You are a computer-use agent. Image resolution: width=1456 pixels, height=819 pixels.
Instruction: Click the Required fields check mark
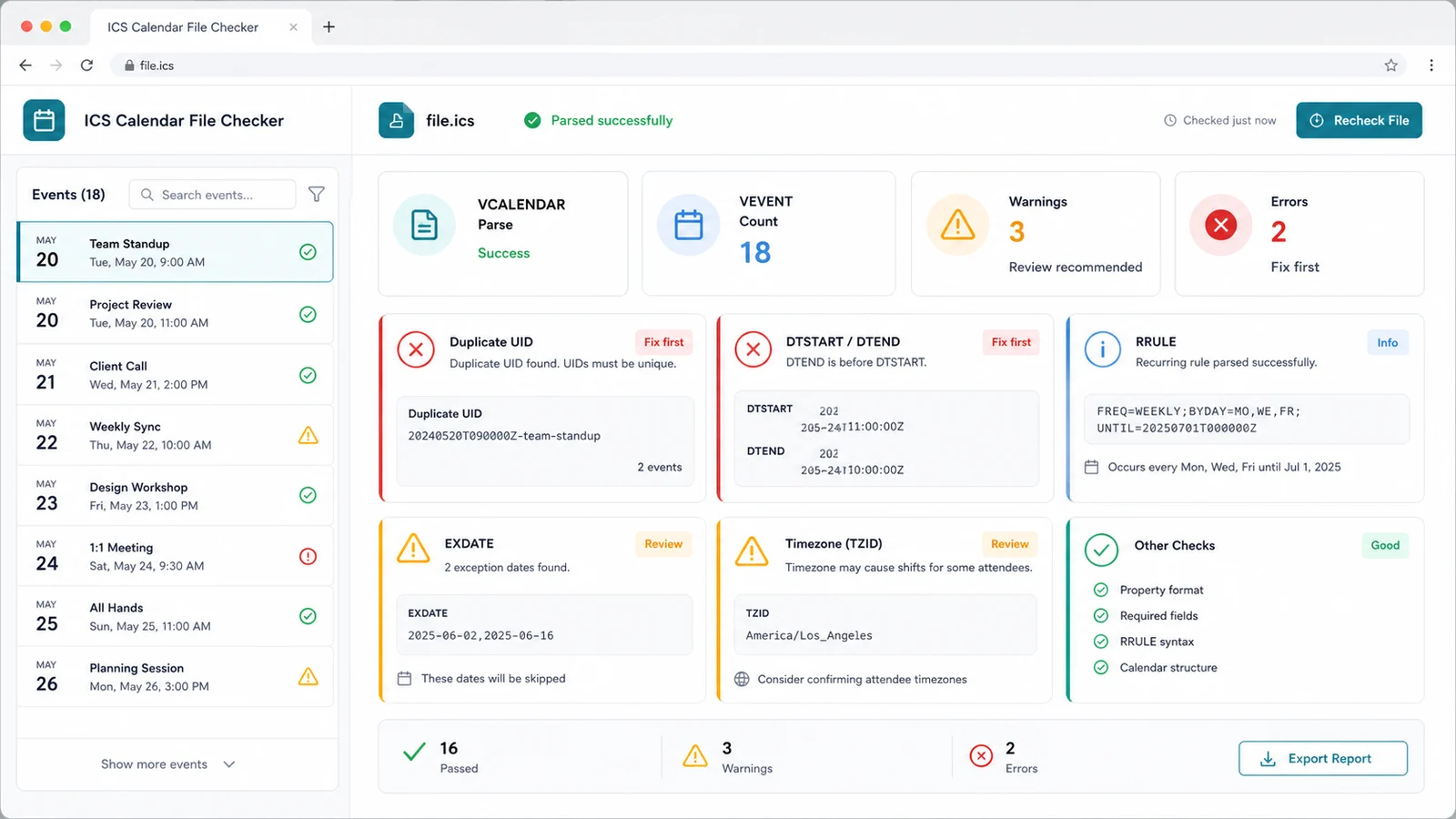(1101, 615)
